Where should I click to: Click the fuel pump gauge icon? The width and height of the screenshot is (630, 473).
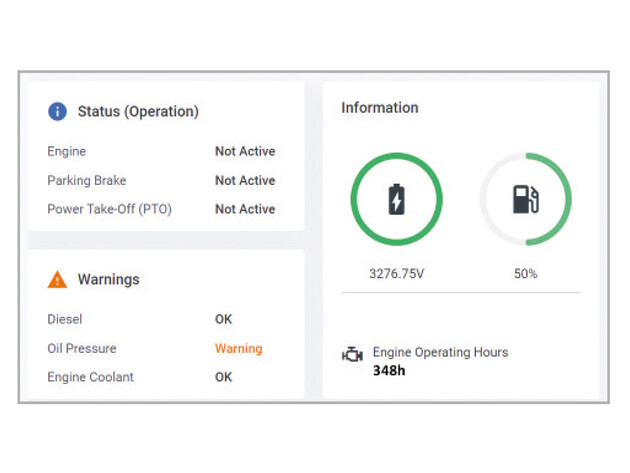tap(526, 200)
